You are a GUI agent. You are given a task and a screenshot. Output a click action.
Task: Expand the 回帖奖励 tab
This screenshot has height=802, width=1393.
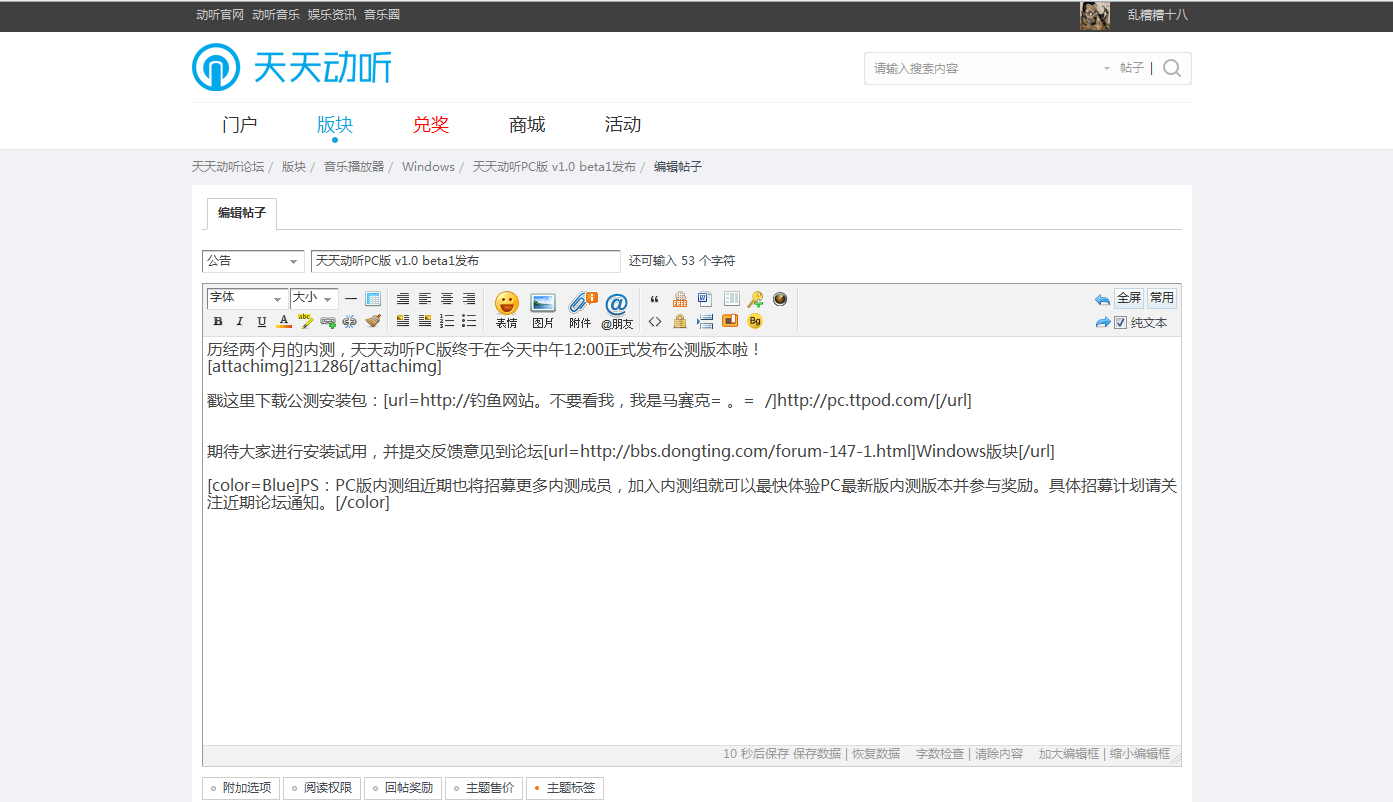(403, 788)
